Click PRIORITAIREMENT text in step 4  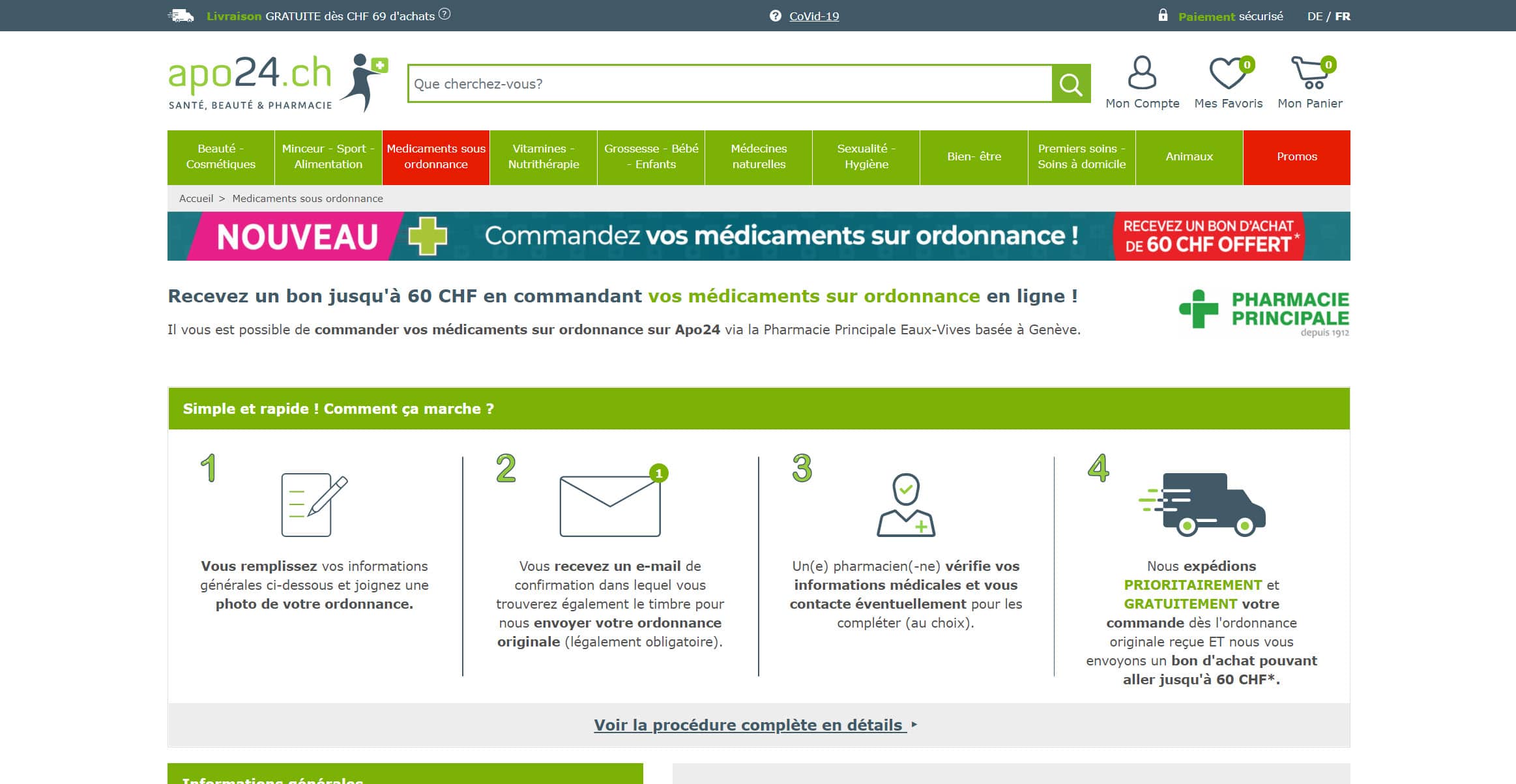point(1193,585)
